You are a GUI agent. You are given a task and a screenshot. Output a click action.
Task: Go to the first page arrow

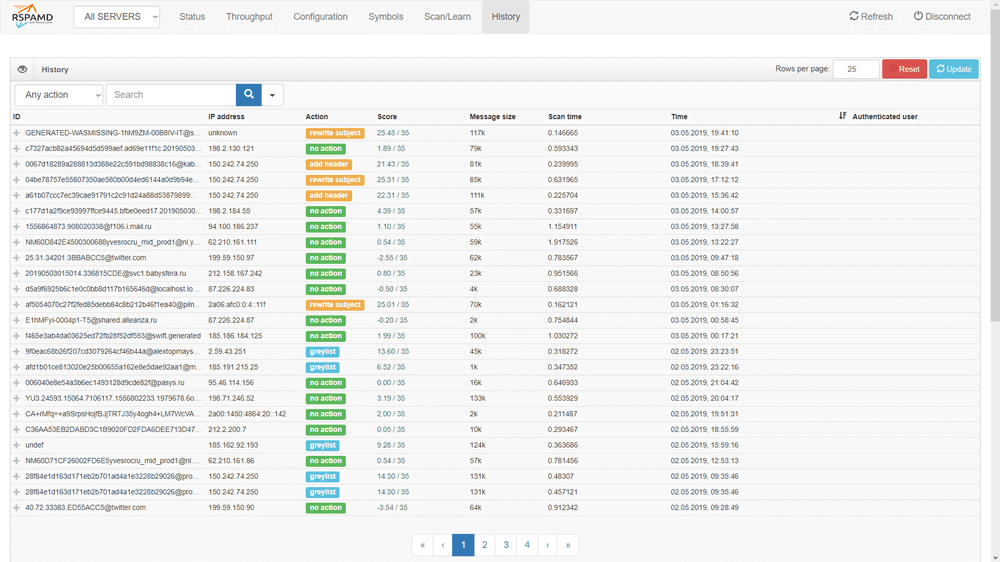coord(422,545)
